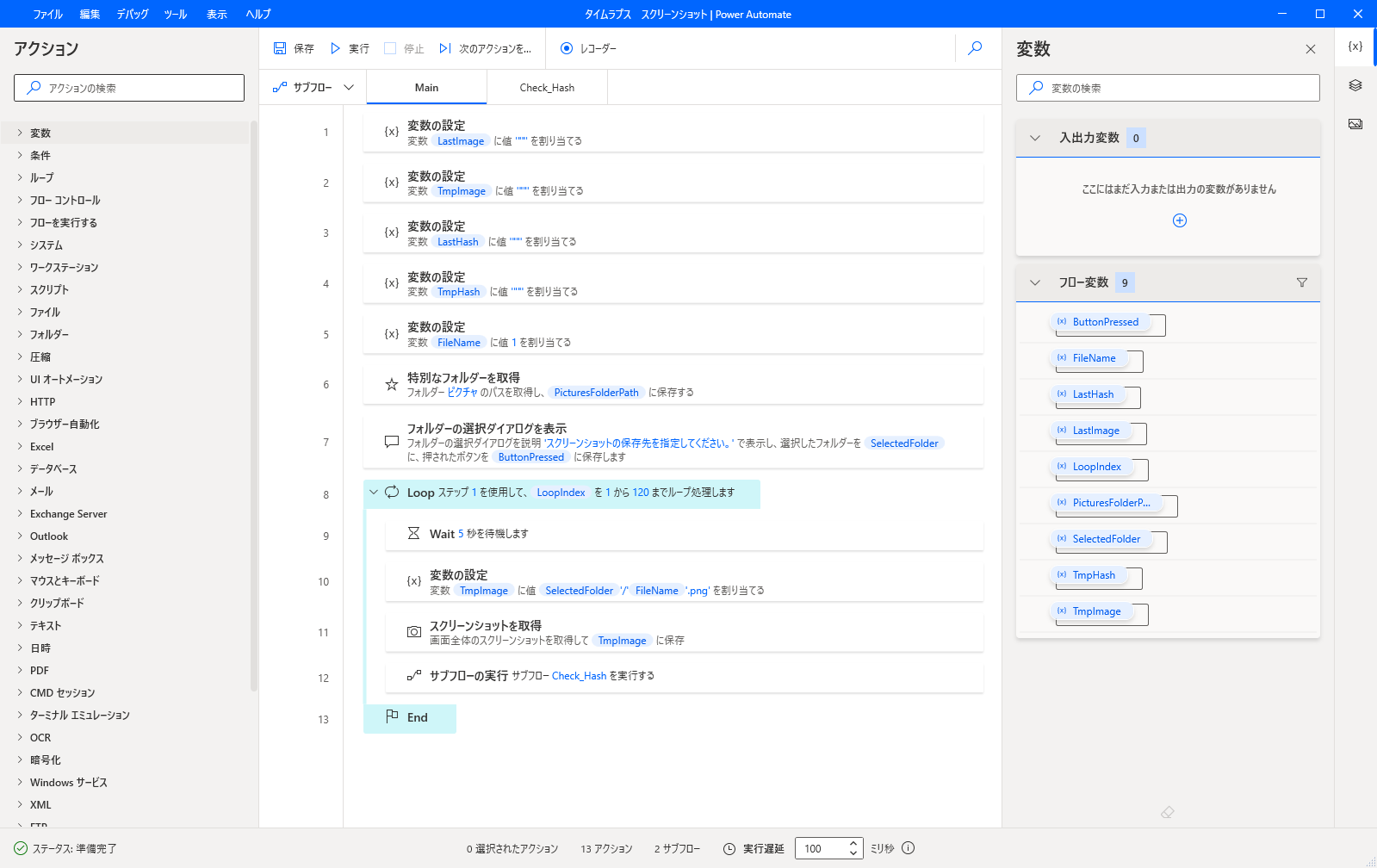Collapse the 入出力変数 section
Viewport: 1377px width, 868px height.
pos(1035,138)
